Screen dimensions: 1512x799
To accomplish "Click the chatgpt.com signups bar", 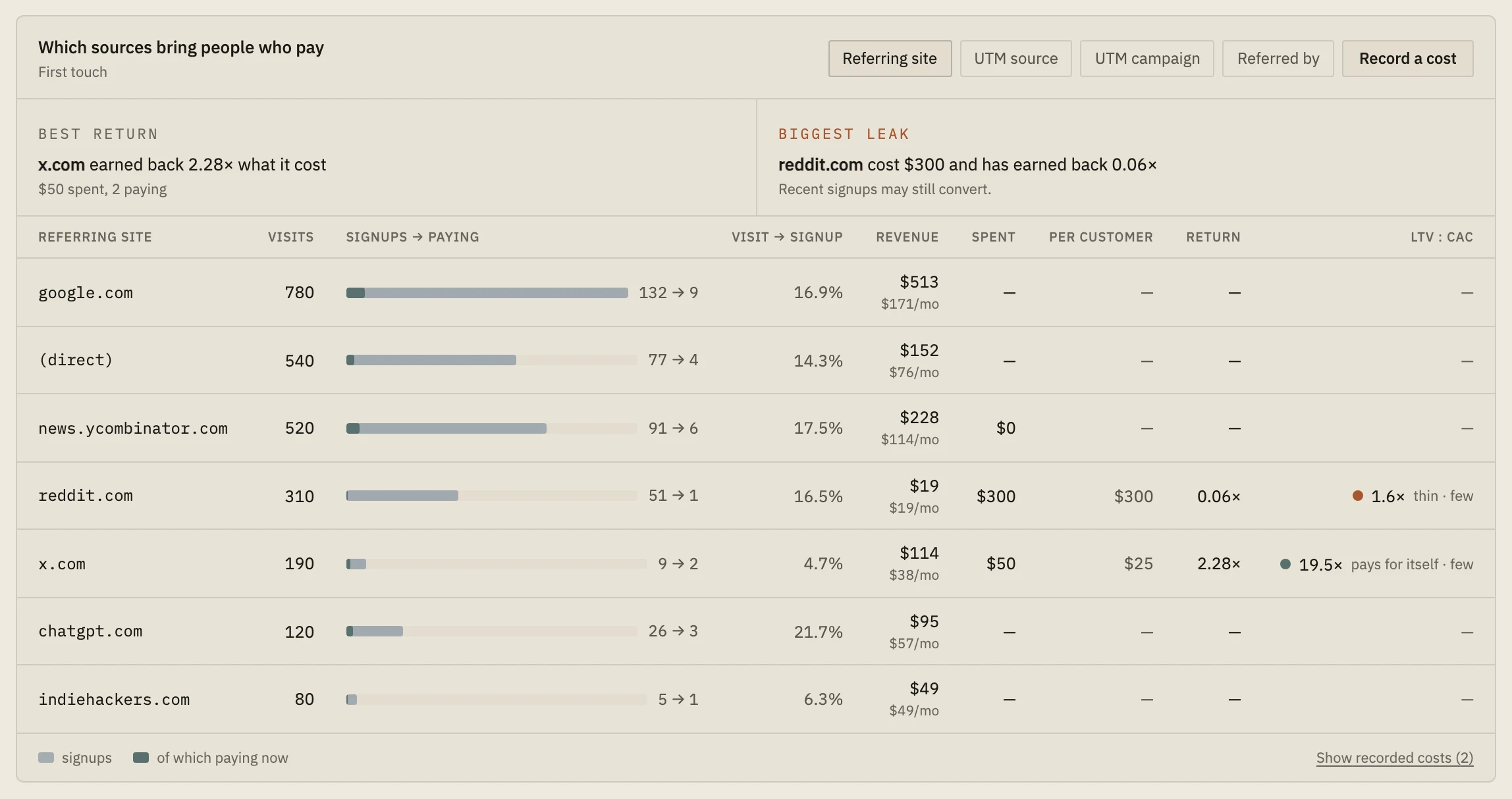I will 492,631.
